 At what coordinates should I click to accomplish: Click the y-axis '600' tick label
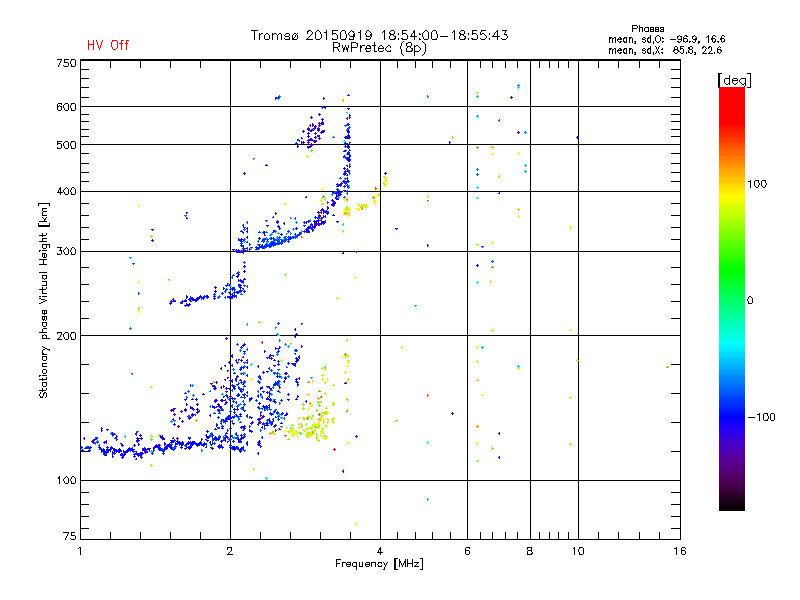66,107
